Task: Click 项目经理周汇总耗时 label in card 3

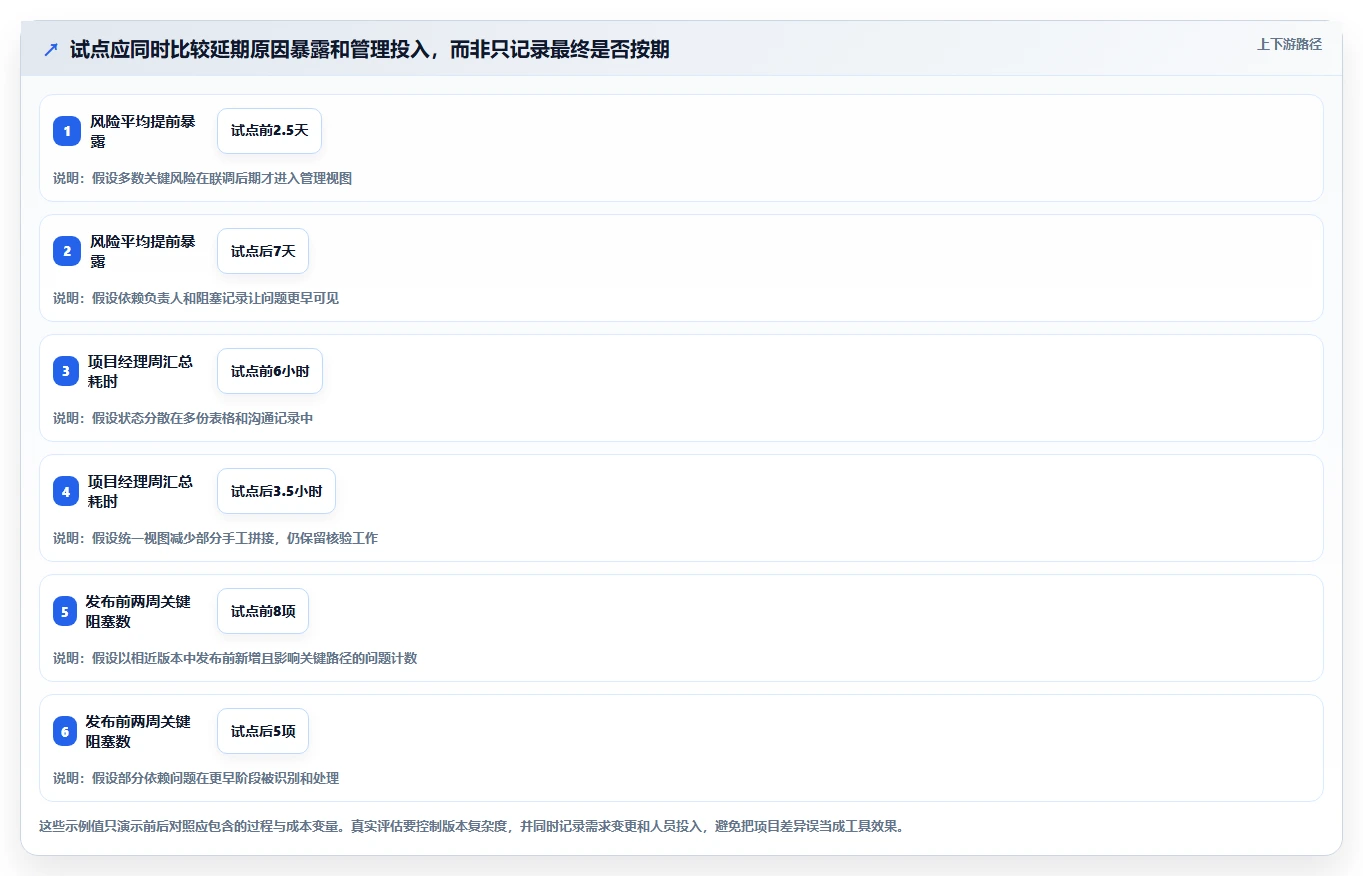Action: click(x=141, y=371)
